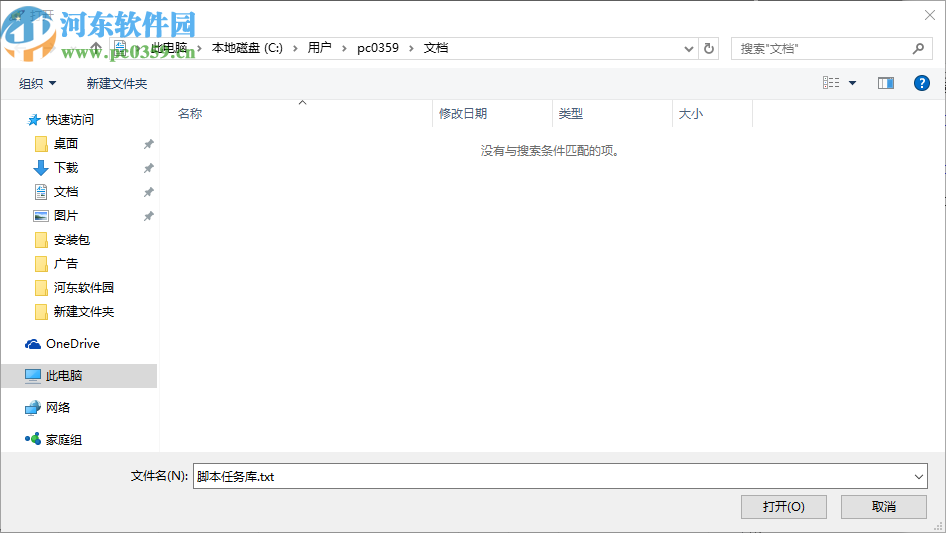Viewport: 946px width, 533px height.
Task: Click pin icon next to 下载
Action: [x=148, y=168]
